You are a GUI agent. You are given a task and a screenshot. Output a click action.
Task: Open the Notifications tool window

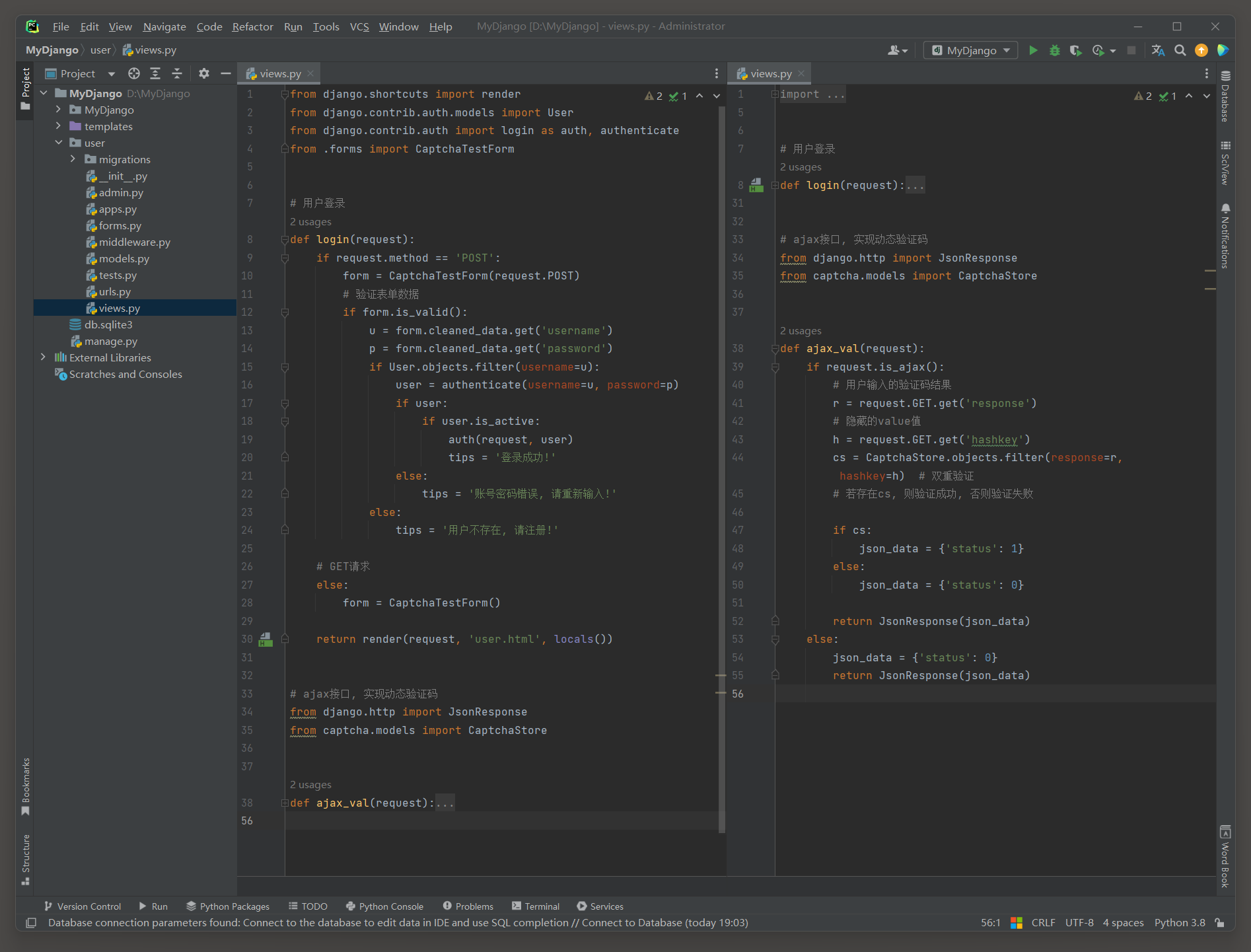pyautogui.click(x=1225, y=236)
